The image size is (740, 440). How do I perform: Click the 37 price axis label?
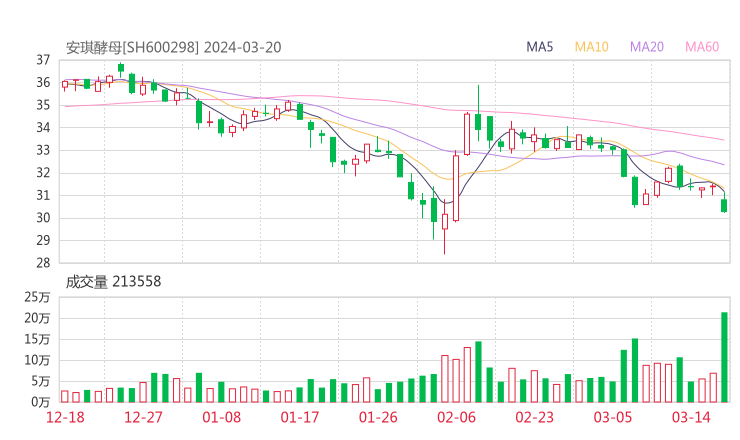coord(43,60)
